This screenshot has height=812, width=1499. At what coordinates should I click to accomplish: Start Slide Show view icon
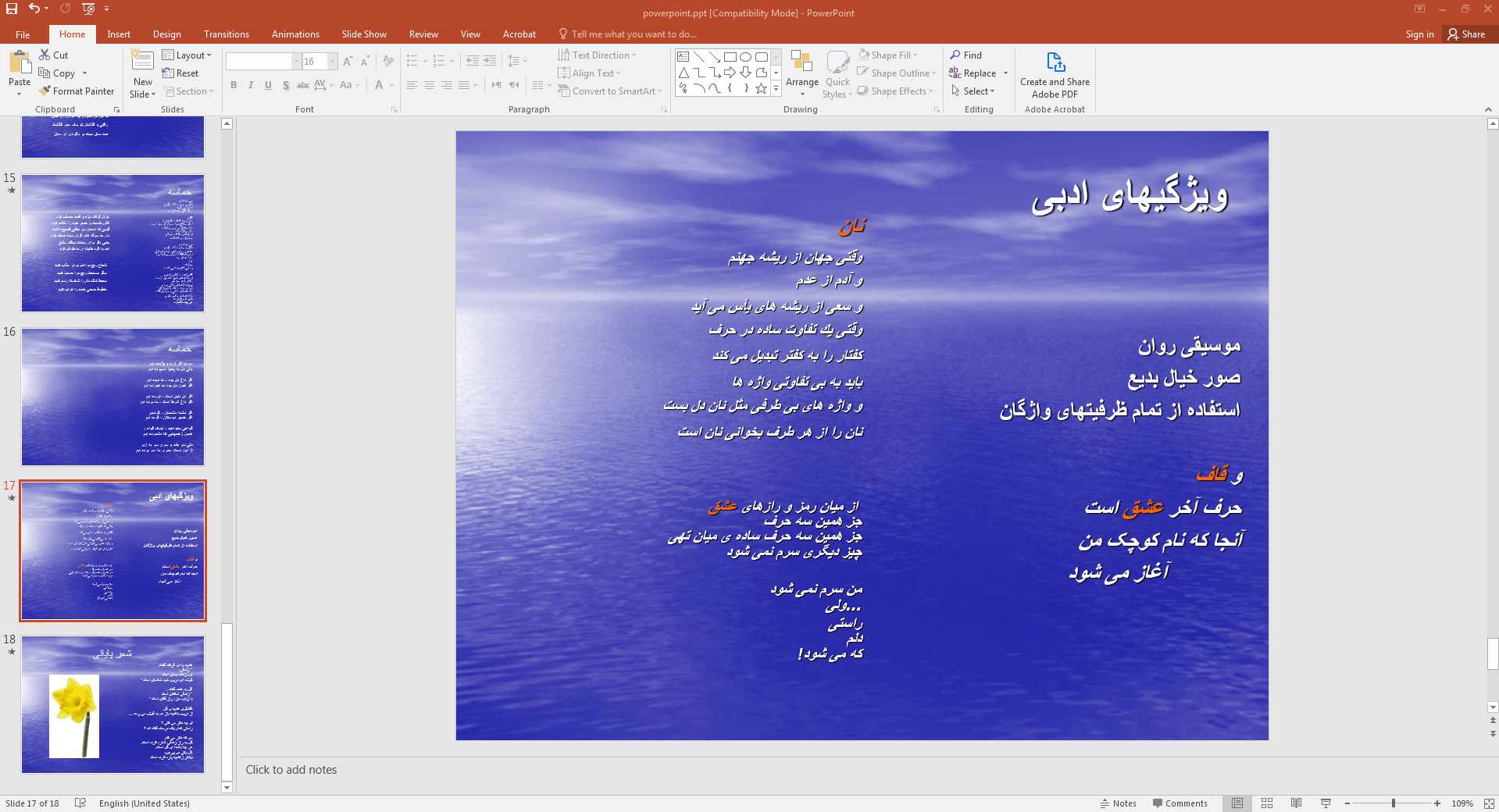1326,803
